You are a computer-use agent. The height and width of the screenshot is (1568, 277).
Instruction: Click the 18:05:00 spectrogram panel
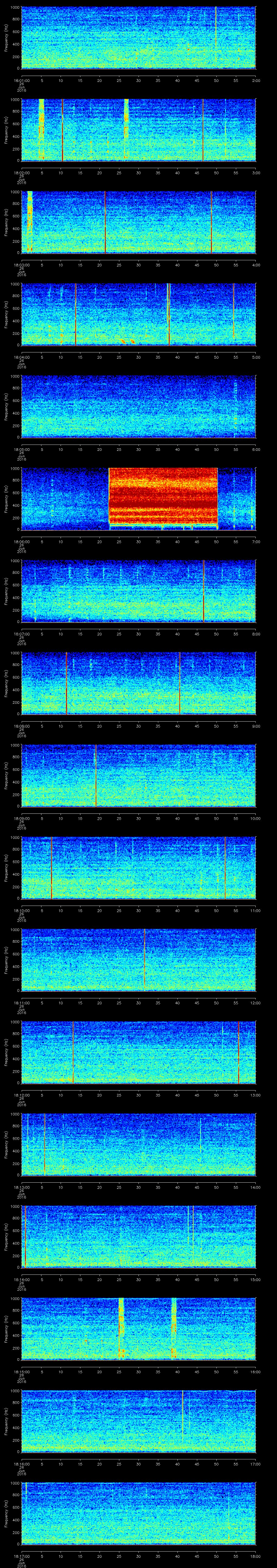pos(139,407)
